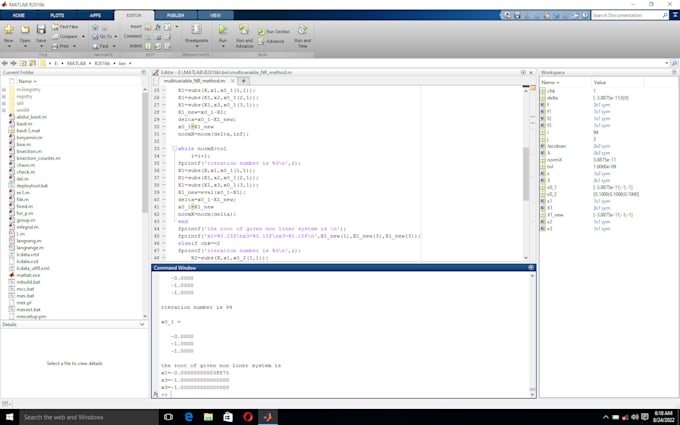680x425 pixels.
Task: Open Command Window actions menu button
Action: [x=531, y=268]
